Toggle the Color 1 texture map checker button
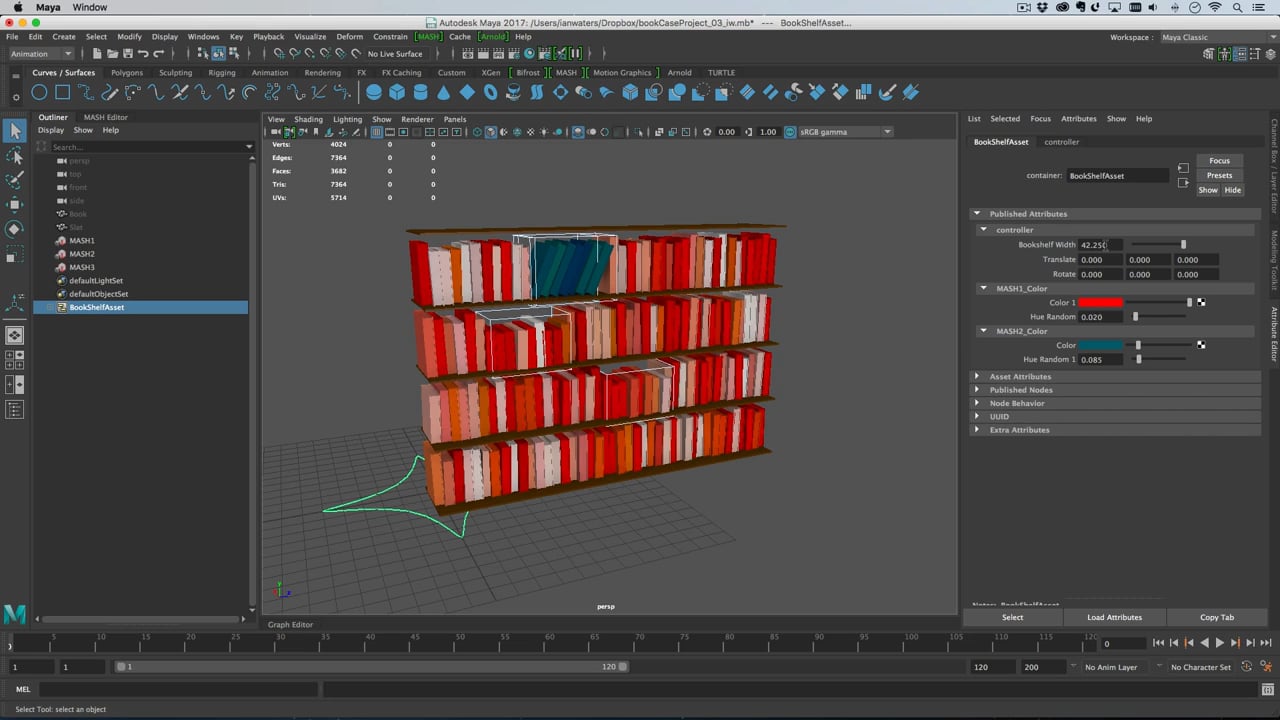Viewport: 1280px width, 720px height. (1201, 303)
